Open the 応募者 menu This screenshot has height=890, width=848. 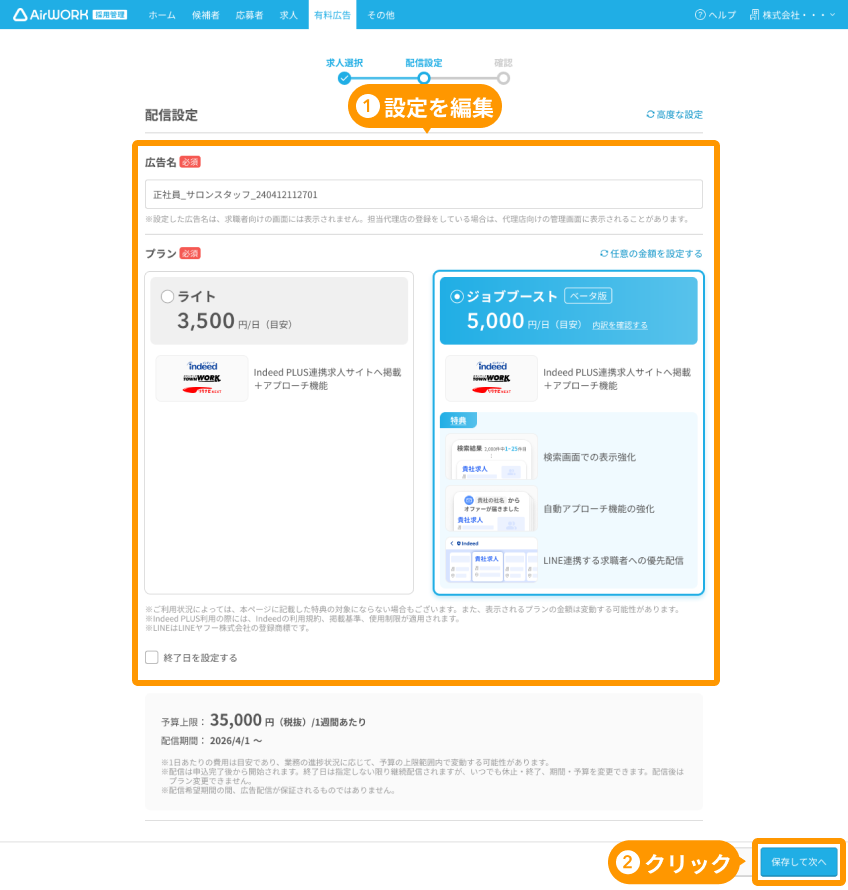tap(249, 15)
